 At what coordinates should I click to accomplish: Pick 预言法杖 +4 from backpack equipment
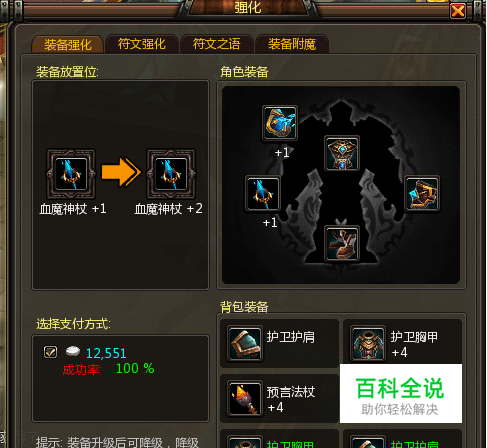pyautogui.click(x=279, y=399)
